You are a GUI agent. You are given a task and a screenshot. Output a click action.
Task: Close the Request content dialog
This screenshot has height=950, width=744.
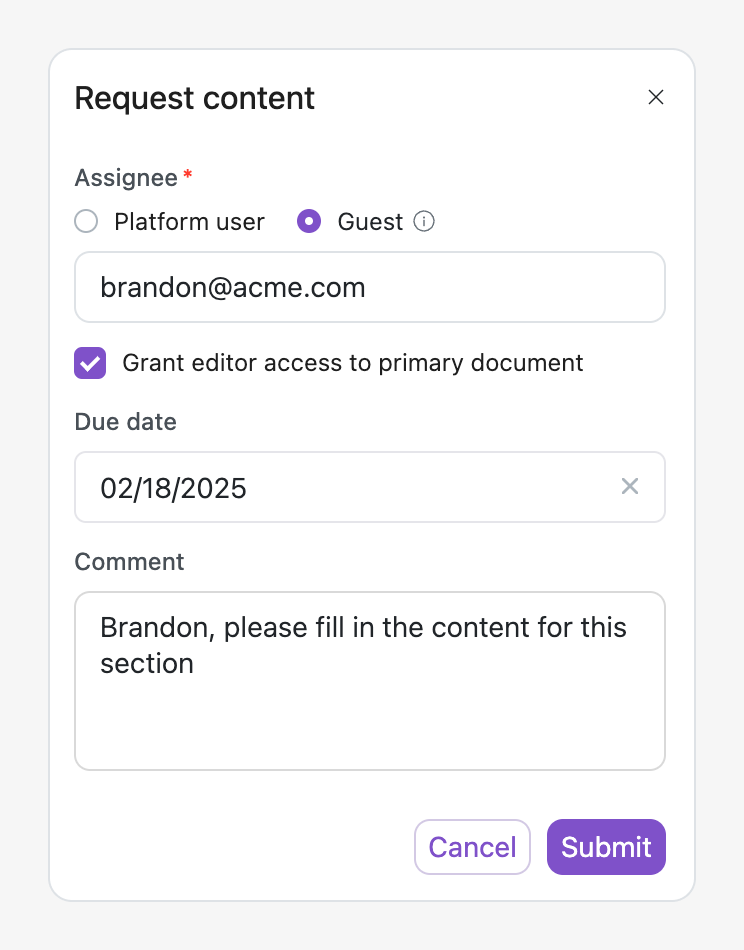click(x=656, y=97)
